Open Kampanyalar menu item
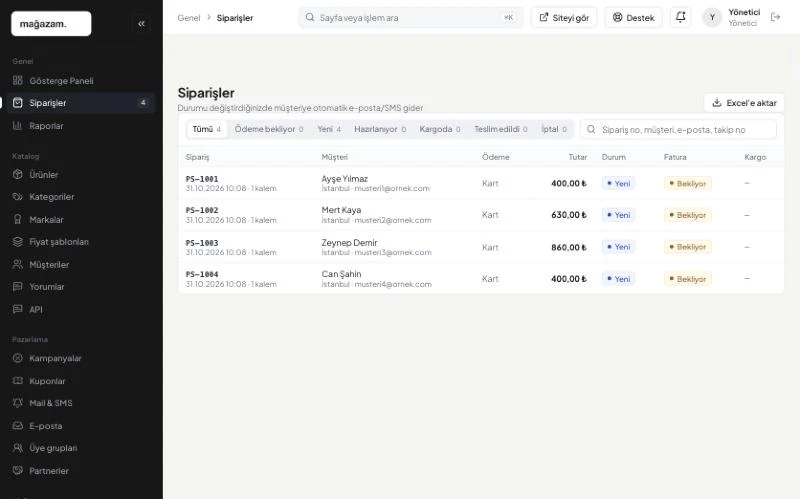Image resolution: width=800 pixels, height=499 pixels. coord(81,358)
